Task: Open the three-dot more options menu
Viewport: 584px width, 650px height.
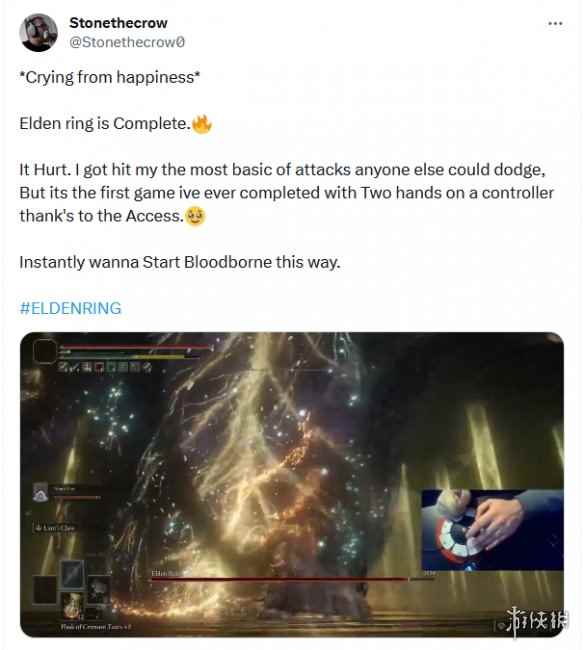Action: coord(555,24)
